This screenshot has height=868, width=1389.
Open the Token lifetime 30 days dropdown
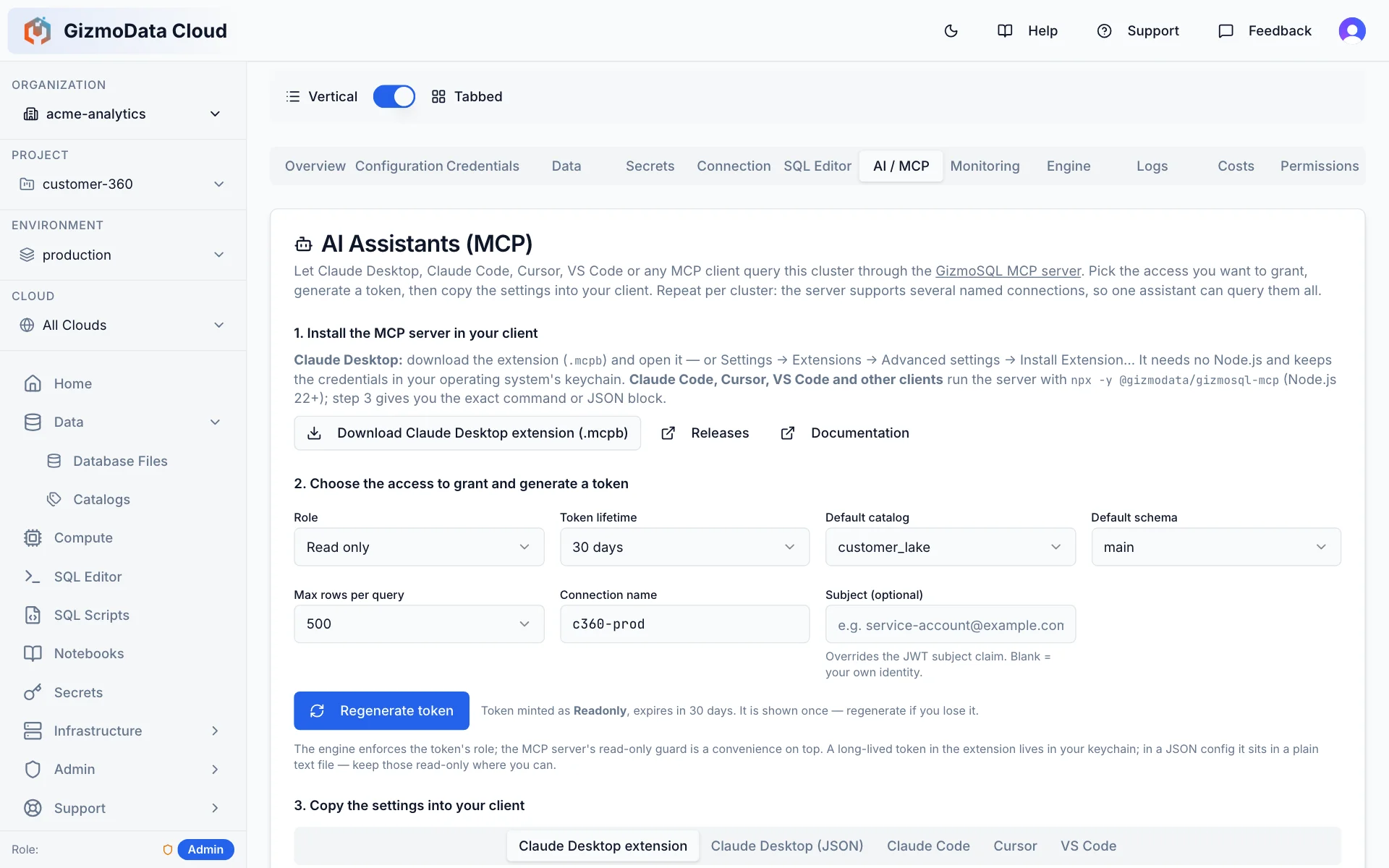(x=684, y=547)
